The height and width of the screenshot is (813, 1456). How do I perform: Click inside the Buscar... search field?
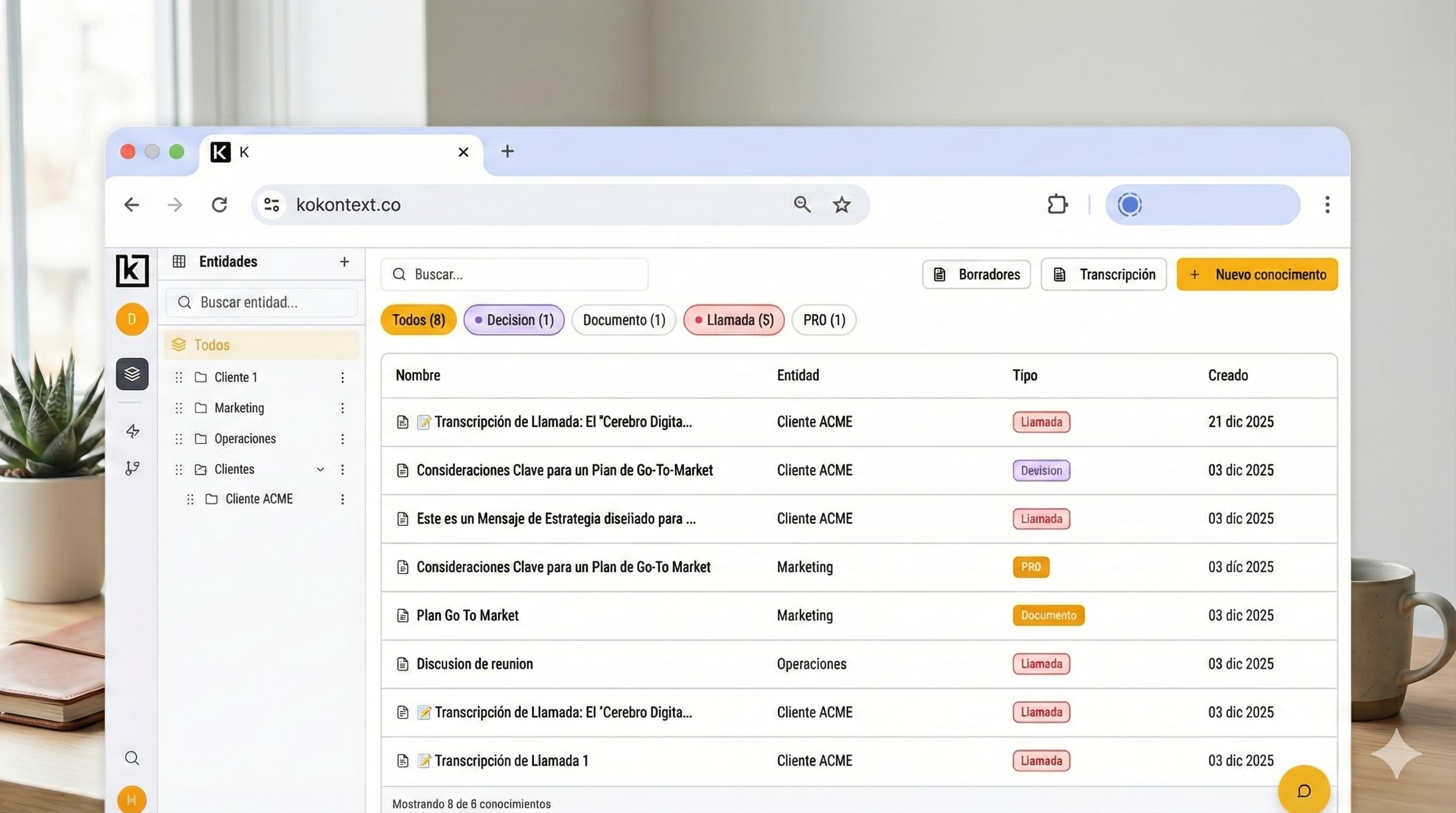[513, 274]
